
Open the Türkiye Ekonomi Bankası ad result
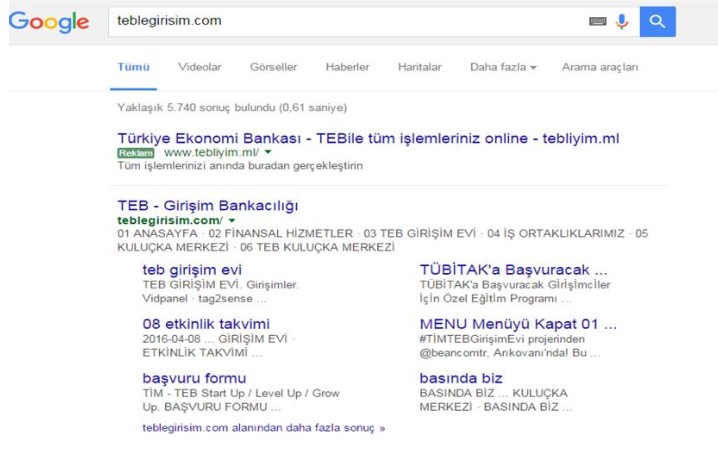(x=368, y=138)
